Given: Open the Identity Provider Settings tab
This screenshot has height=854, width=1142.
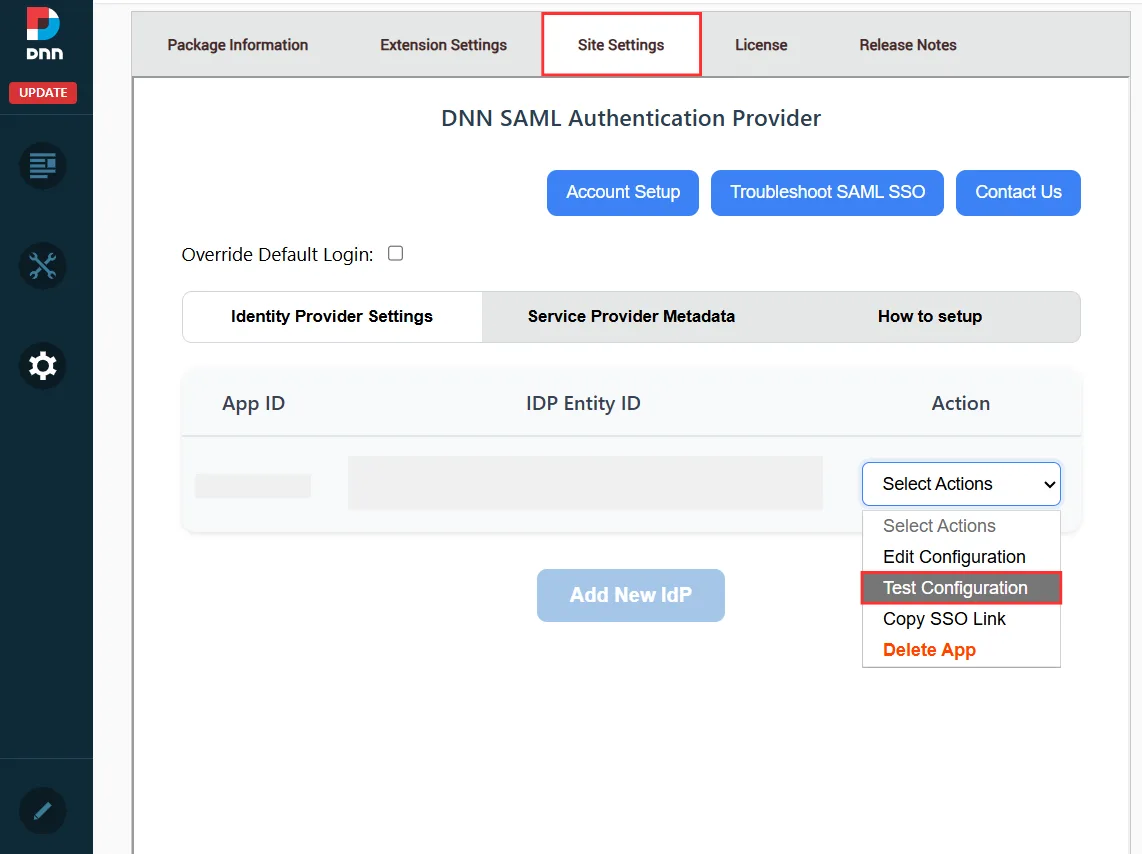Looking at the screenshot, I should click(x=332, y=317).
